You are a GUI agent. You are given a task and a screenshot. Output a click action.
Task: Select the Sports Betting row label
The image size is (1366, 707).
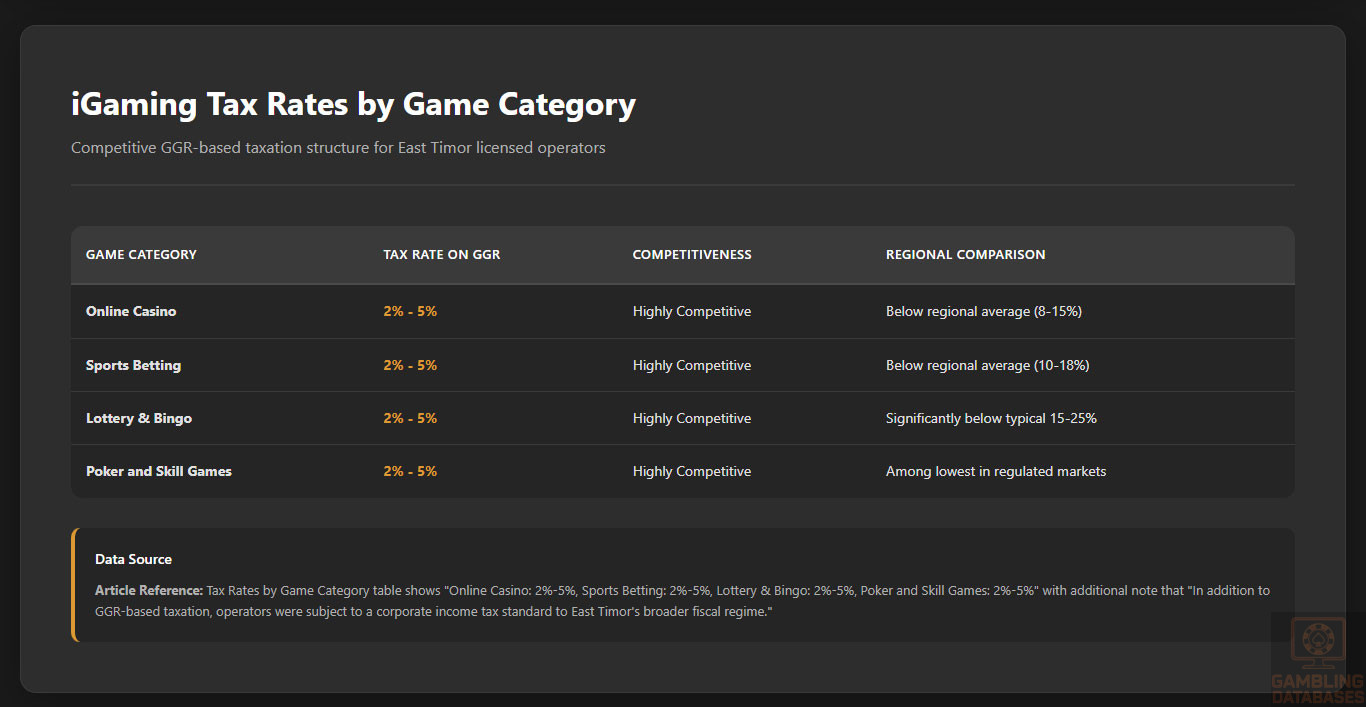pos(133,366)
